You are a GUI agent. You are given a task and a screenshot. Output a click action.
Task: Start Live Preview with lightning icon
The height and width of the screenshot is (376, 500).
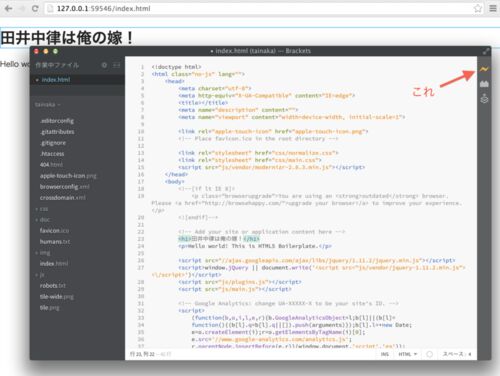(x=484, y=69)
